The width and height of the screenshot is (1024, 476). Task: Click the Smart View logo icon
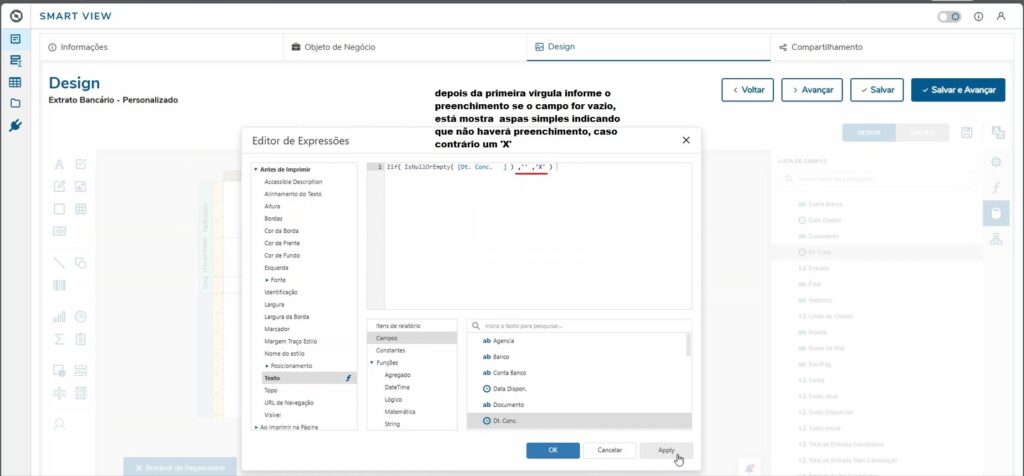coord(15,16)
